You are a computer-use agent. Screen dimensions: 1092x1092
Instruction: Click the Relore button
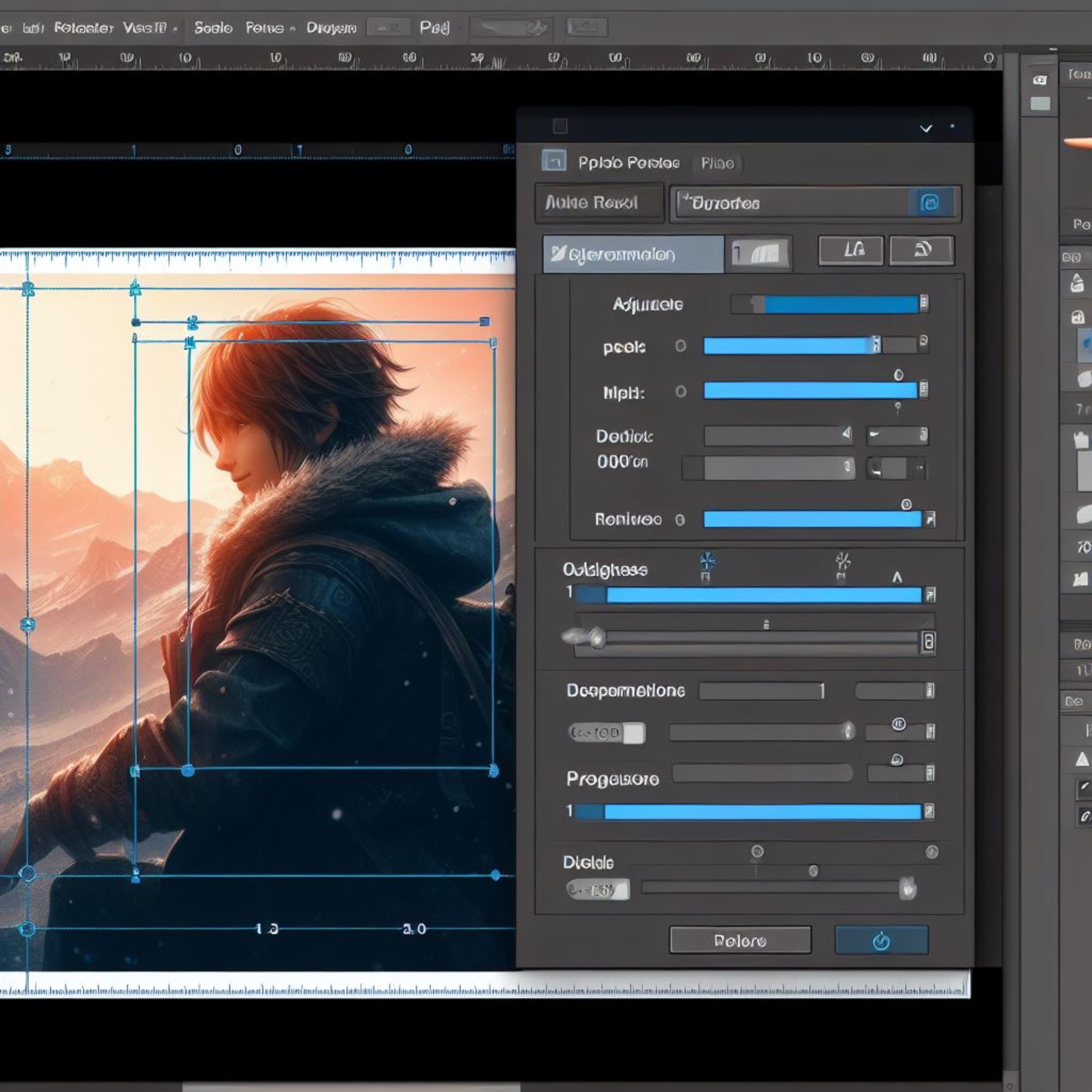(x=740, y=940)
